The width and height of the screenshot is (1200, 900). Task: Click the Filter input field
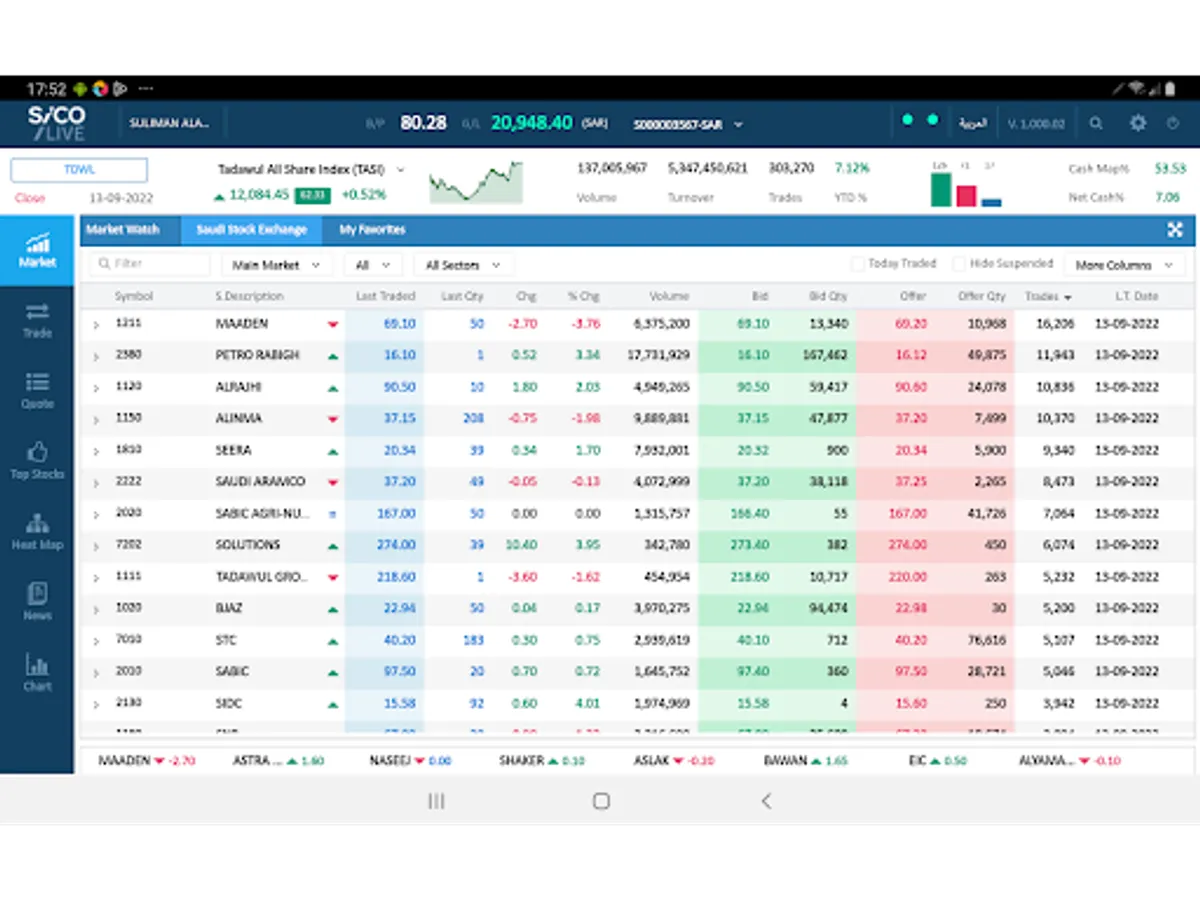click(150, 265)
